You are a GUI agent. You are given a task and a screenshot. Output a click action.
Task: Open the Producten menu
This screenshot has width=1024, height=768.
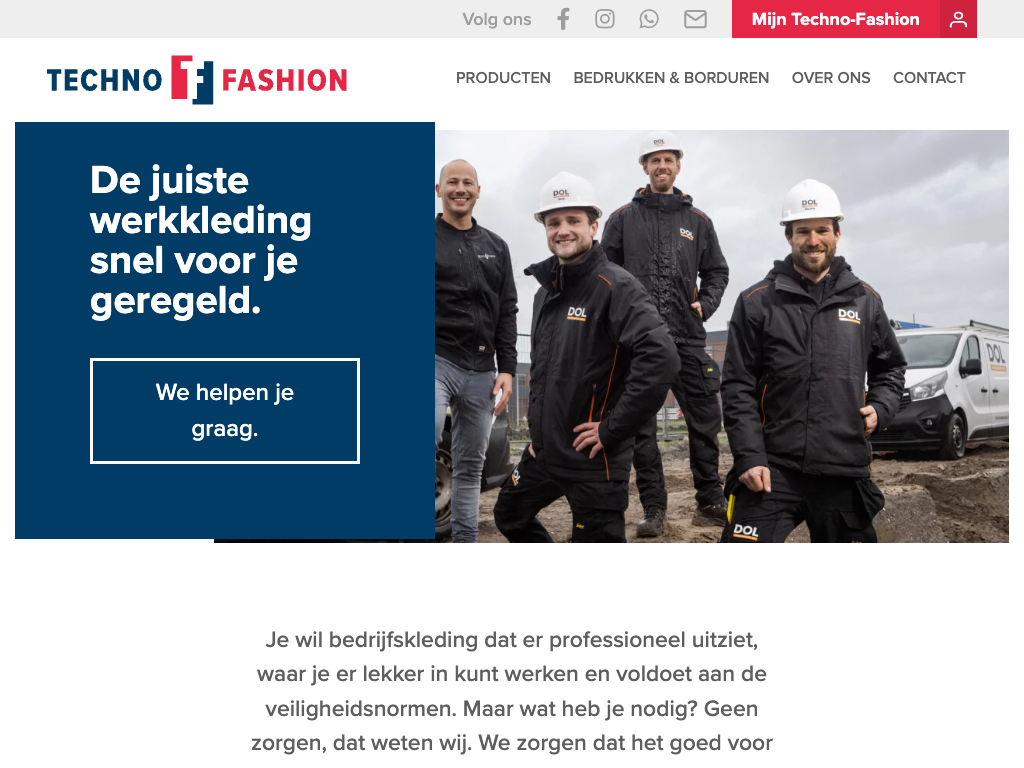click(x=503, y=78)
